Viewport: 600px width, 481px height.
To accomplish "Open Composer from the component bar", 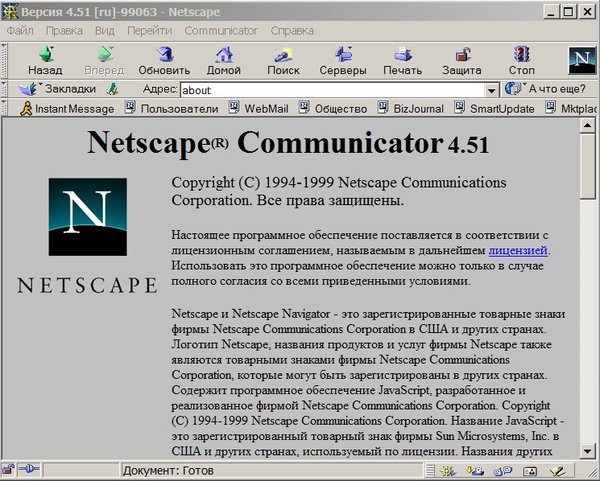I will pos(557,471).
